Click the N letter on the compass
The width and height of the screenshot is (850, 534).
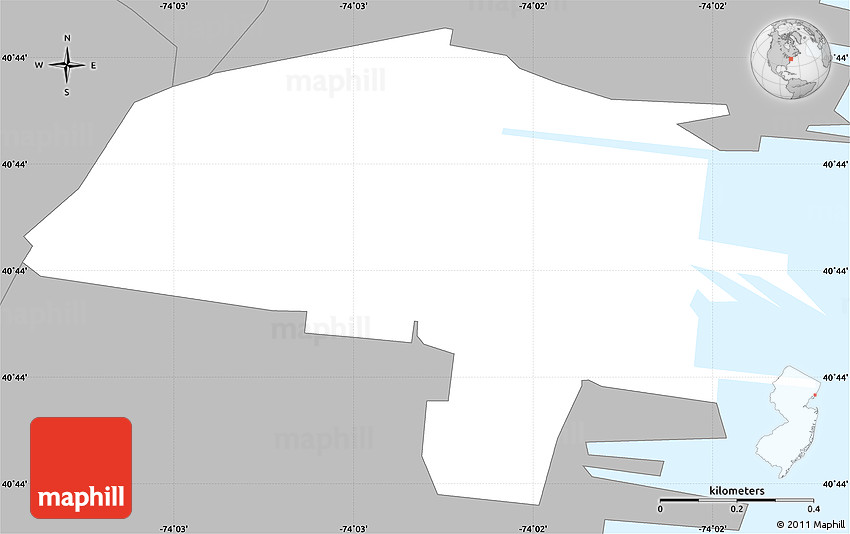pos(67,39)
